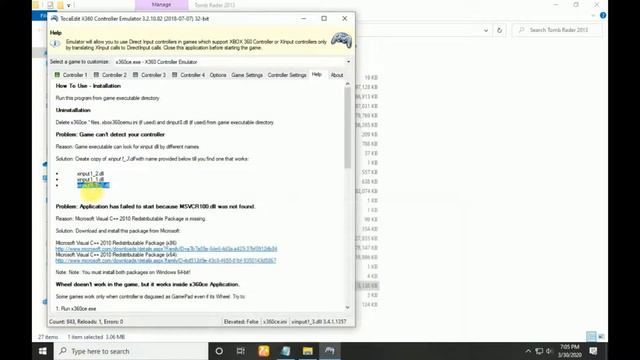This screenshot has height=360, width=640.
Task: Click the xinput1_1.dll list entry
Action: pyautogui.click(x=90, y=179)
